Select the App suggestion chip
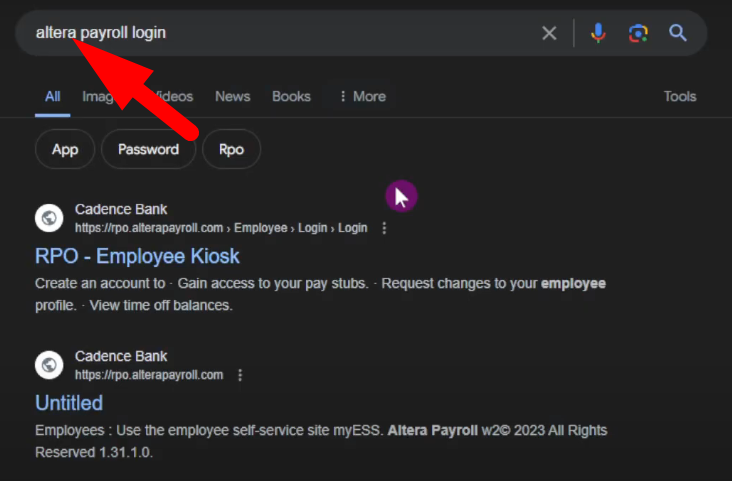This screenshot has width=732, height=481. pyautogui.click(x=65, y=149)
